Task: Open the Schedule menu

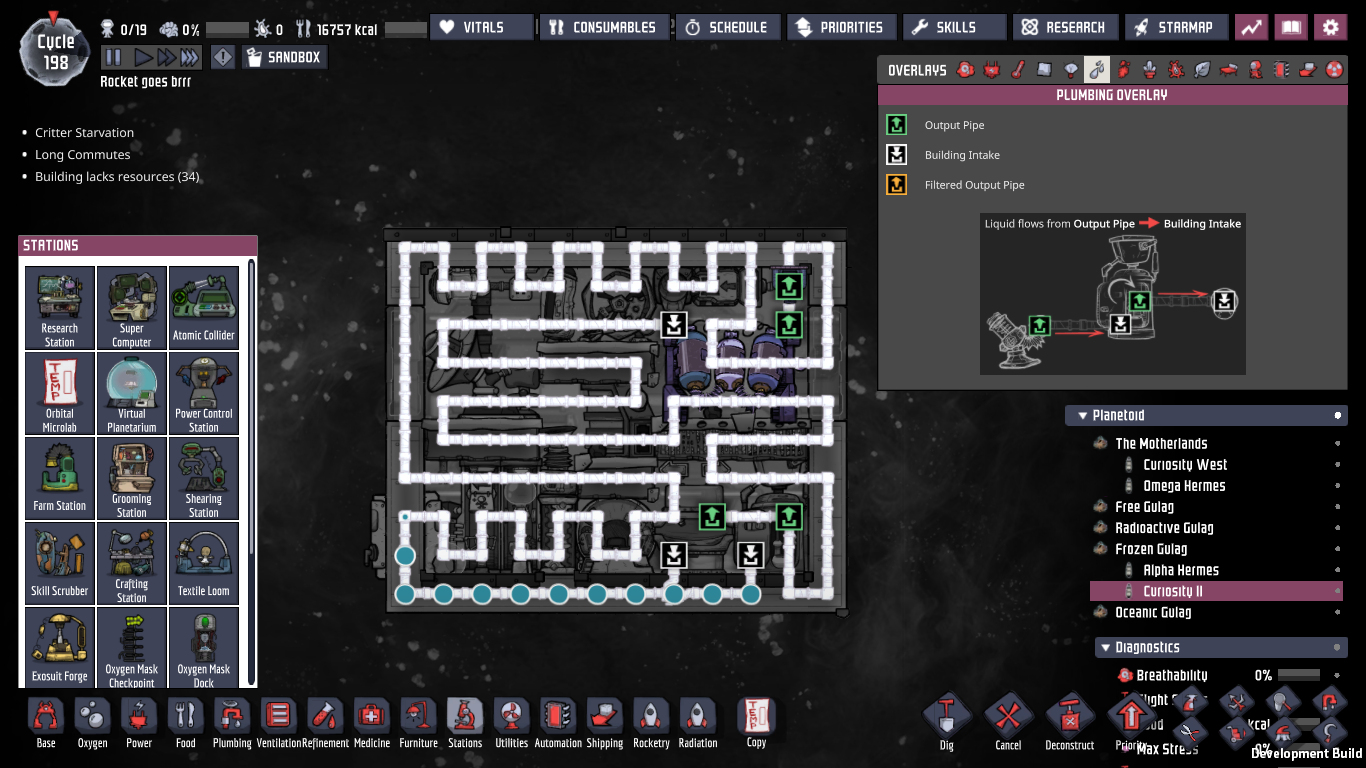Action: 728,27
